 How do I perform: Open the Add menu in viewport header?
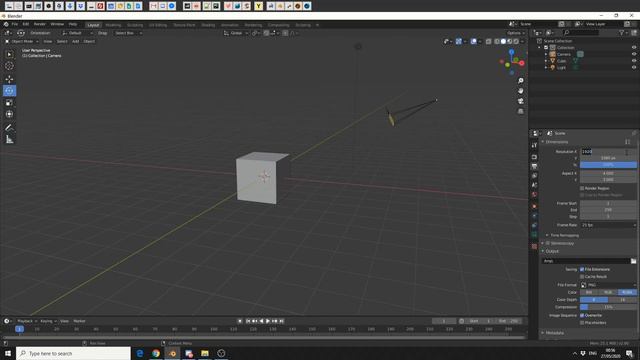[x=76, y=41]
